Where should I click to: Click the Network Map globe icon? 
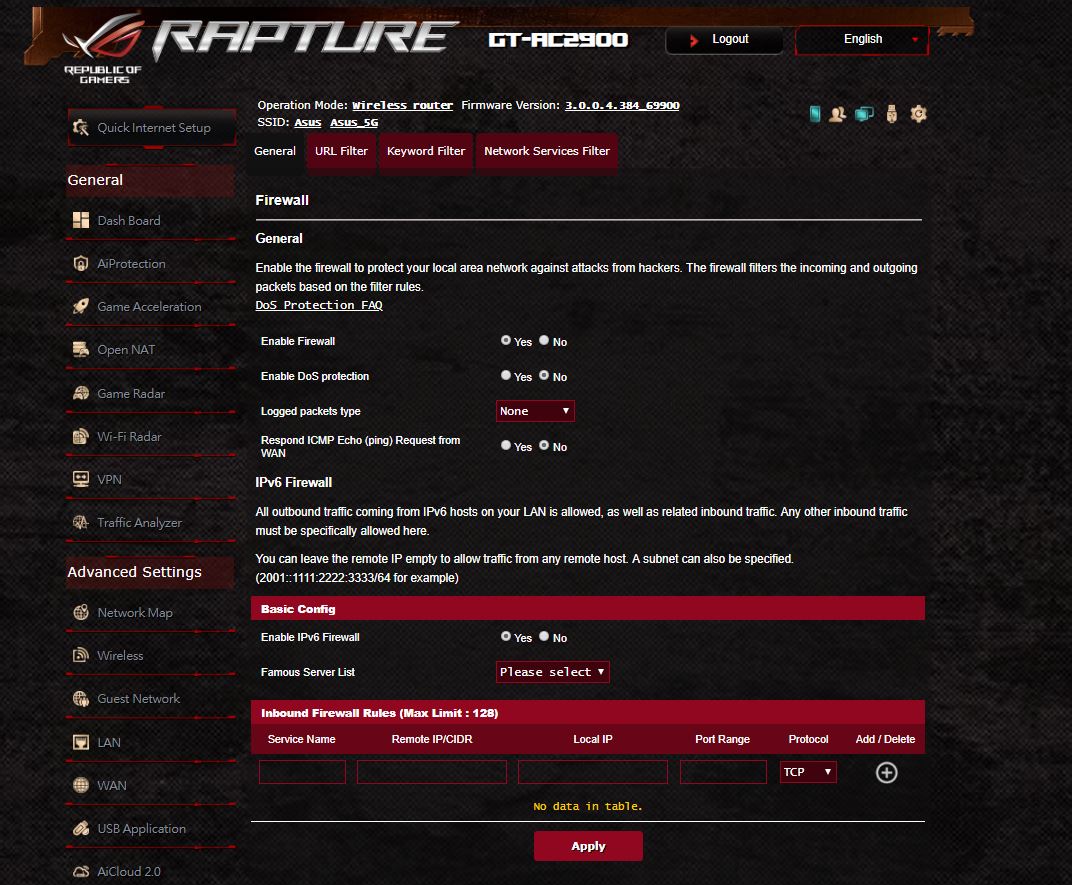click(x=81, y=612)
